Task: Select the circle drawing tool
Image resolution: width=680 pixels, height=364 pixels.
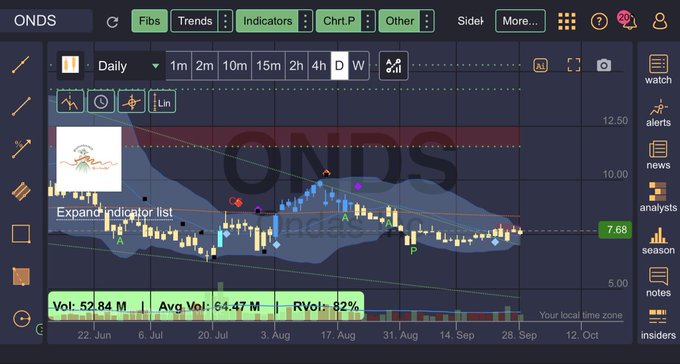Action: [x=22, y=319]
